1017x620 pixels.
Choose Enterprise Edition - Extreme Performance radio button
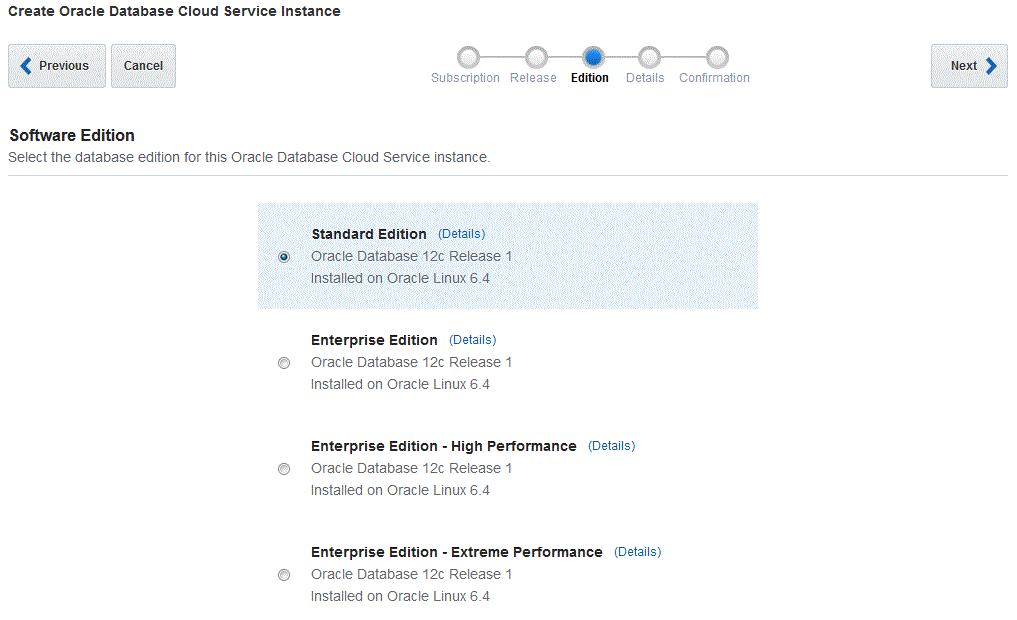(x=284, y=575)
